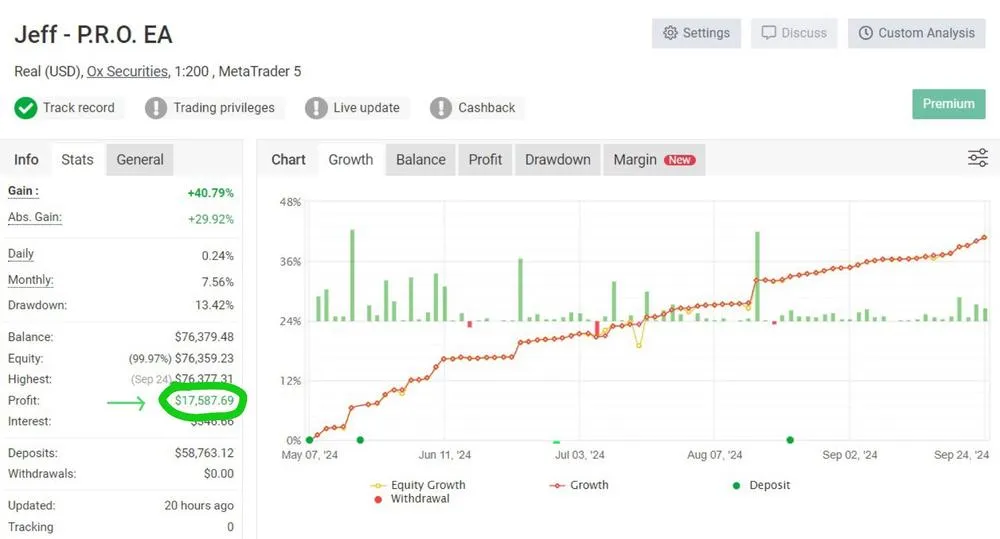This screenshot has height=539, width=1000.
Task: Switch to the Balance chart tab
Action: click(421, 159)
